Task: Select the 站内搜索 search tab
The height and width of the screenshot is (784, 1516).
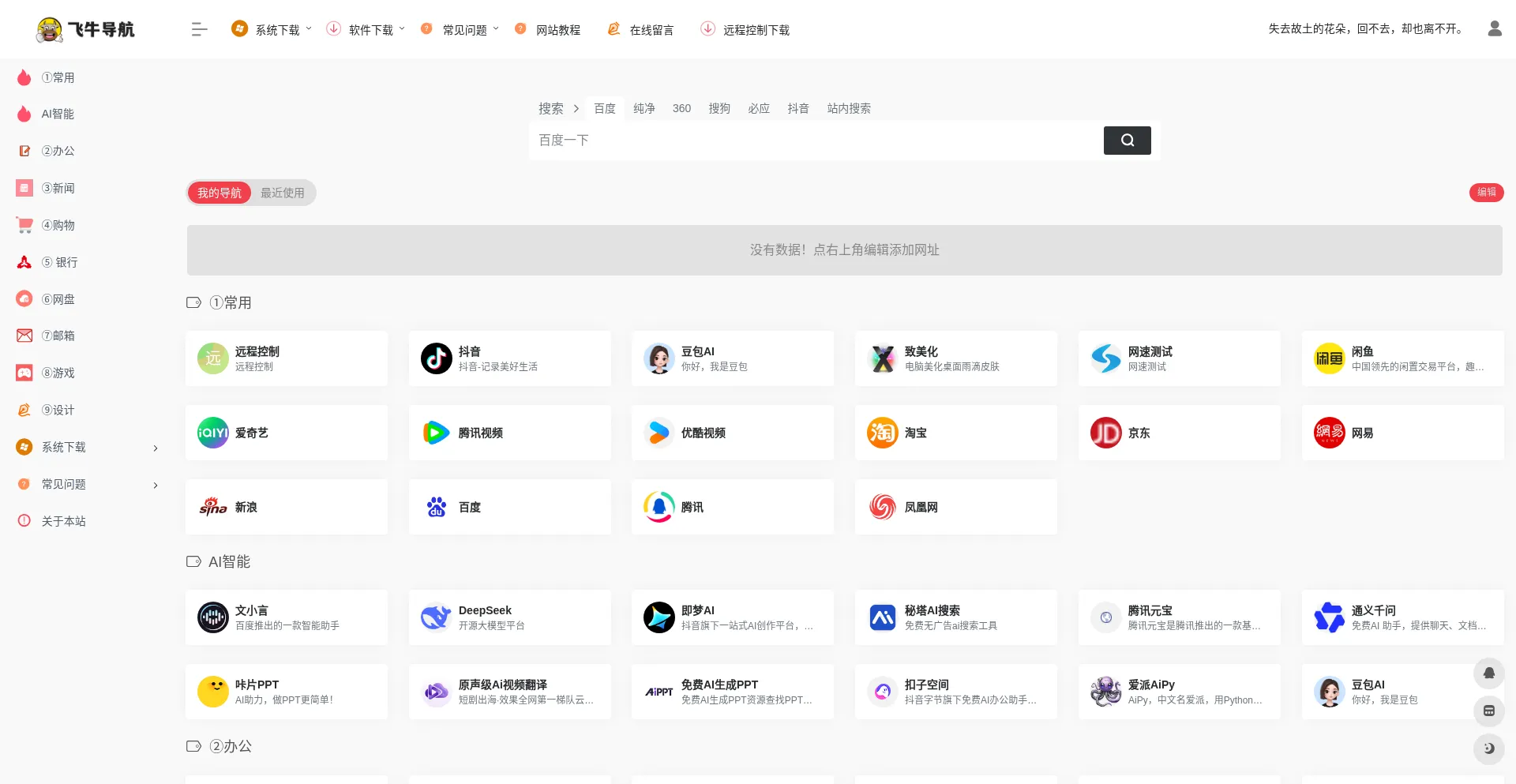Action: point(849,109)
